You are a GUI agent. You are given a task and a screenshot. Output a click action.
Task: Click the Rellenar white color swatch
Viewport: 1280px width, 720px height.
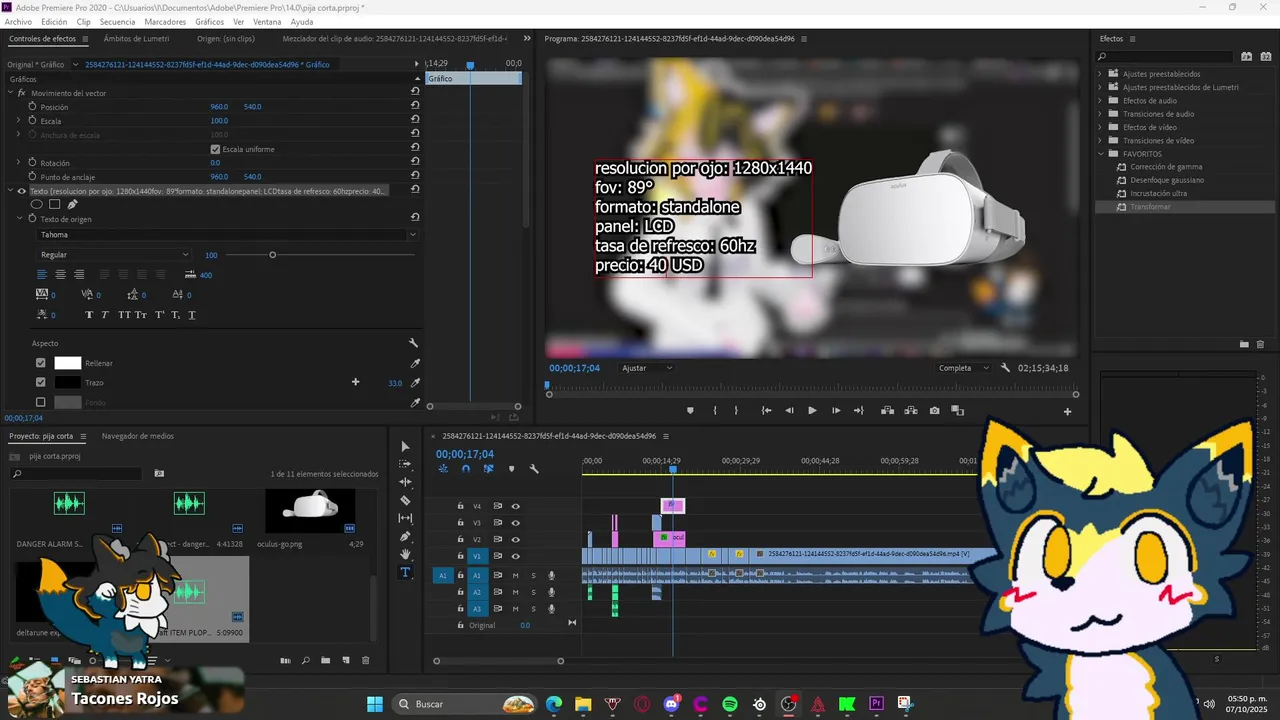coord(67,364)
